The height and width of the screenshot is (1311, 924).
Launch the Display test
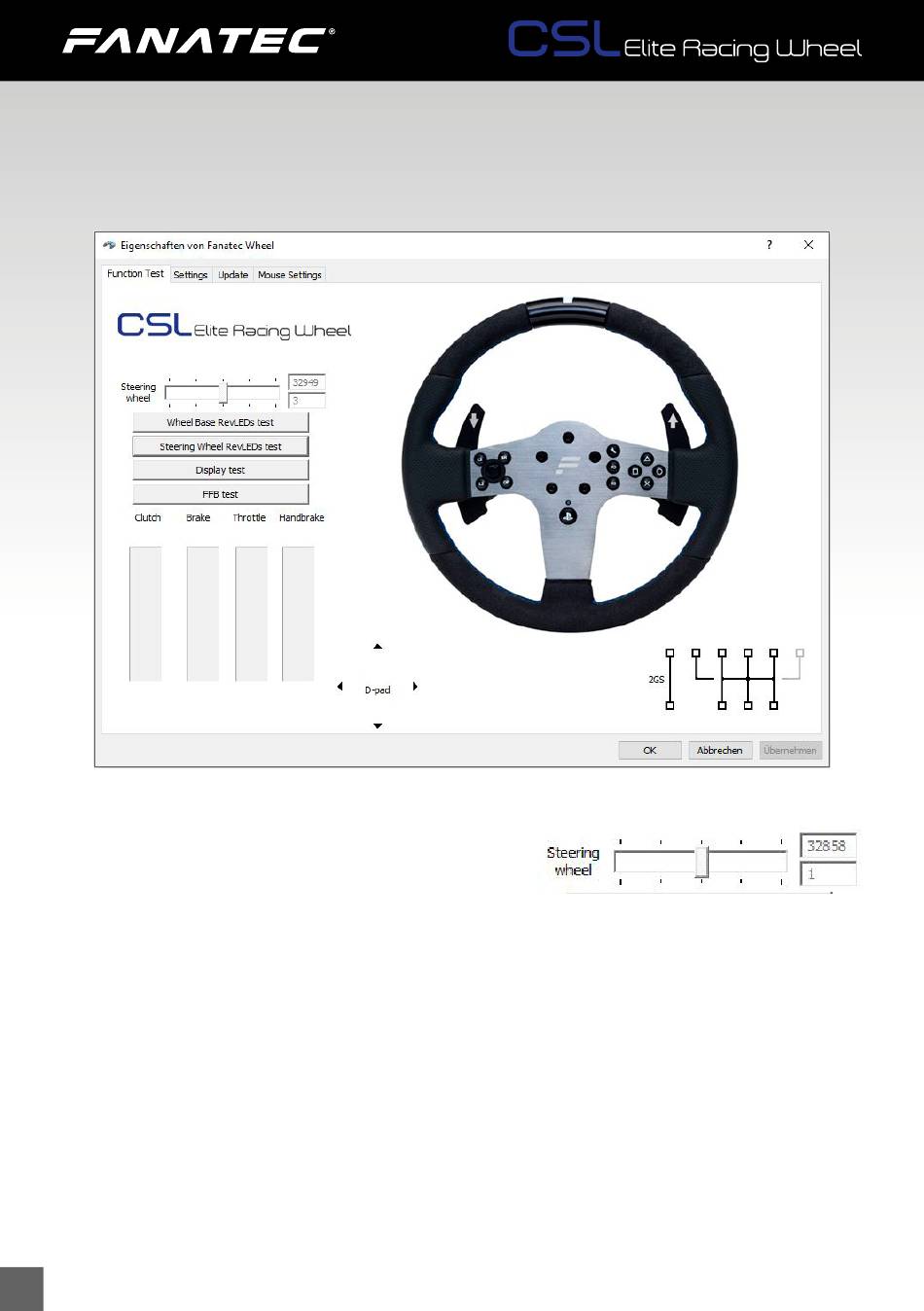(x=221, y=470)
